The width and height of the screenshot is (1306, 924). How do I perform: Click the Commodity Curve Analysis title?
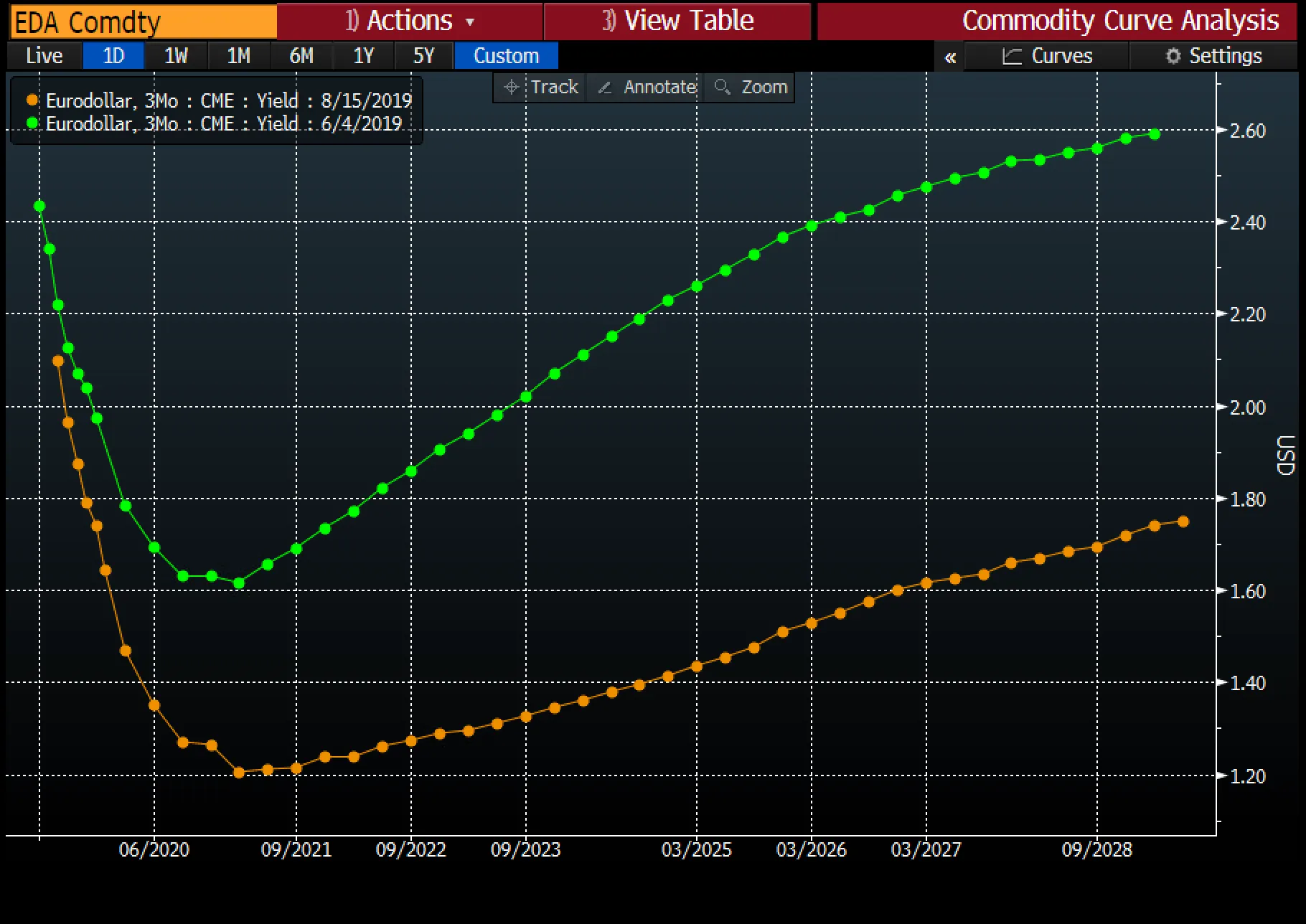point(1119,21)
